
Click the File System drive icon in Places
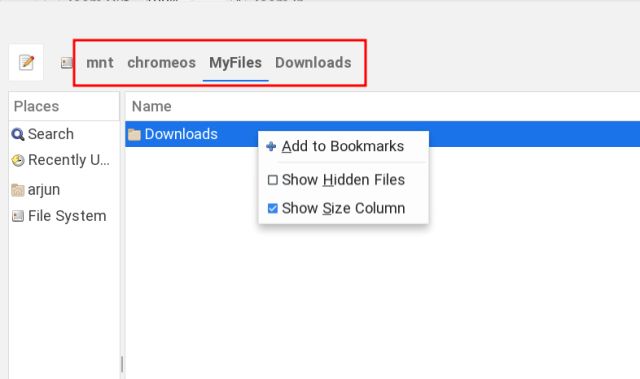click(18, 216)
